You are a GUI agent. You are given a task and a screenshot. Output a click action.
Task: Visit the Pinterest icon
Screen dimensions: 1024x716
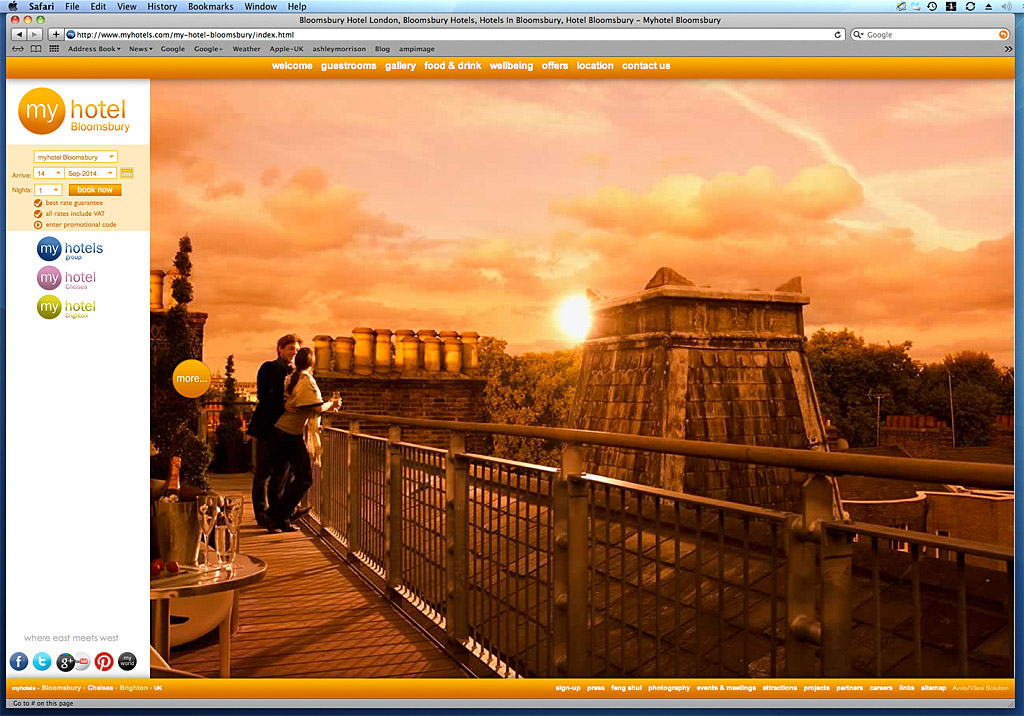click(103, 661)
